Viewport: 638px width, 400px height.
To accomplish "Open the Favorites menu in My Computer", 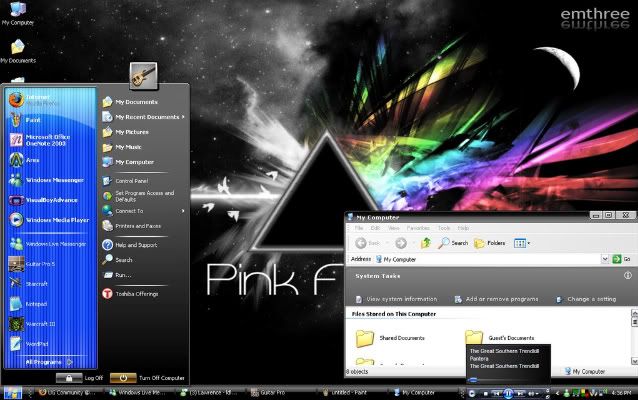I will point(418,228).
